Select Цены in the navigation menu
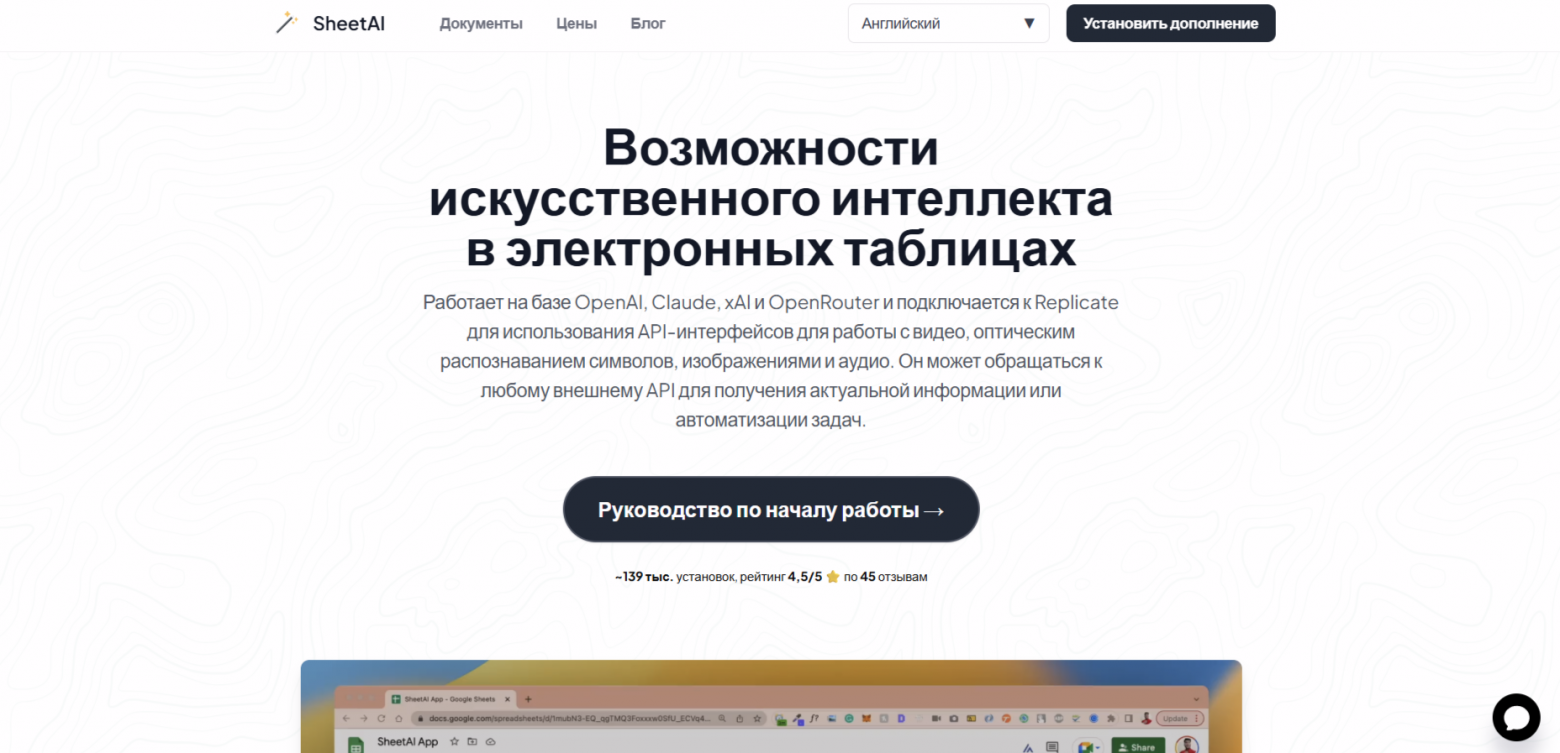This screenshot has height=753, width=1560. (576, 23)
